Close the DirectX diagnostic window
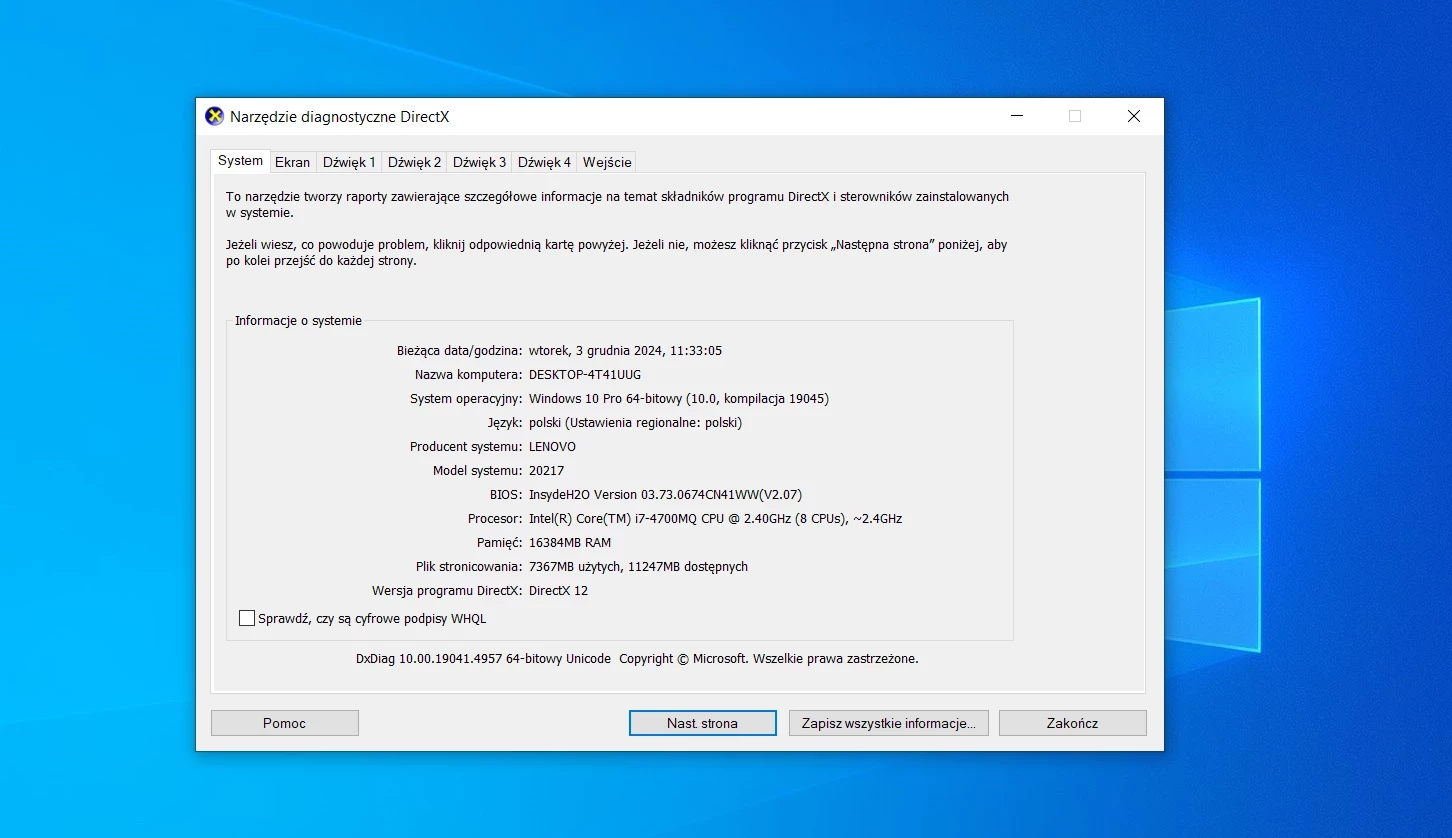Image resolution: width=1452 pixels, height=838 pixels. click(1134, 116)
